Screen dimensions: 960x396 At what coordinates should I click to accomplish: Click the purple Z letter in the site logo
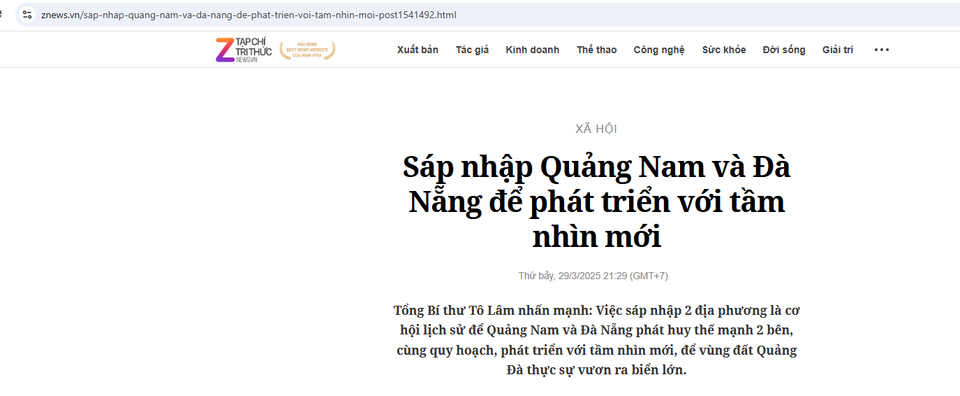[224, 50]
